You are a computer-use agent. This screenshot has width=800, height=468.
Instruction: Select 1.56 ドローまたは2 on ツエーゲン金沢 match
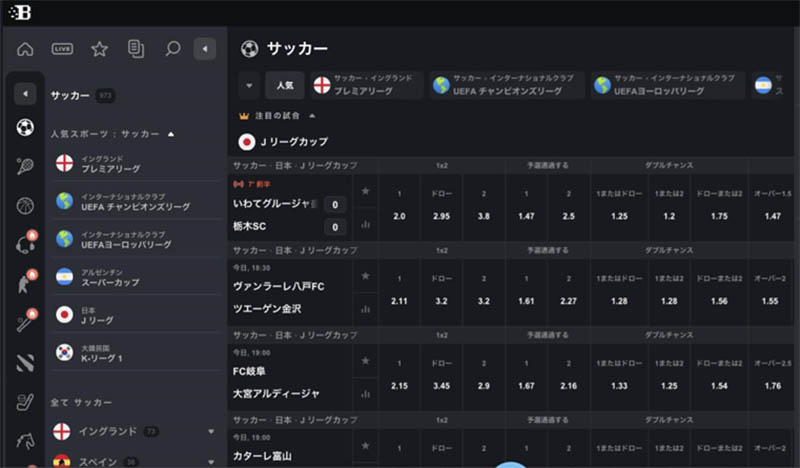point(719,292)
